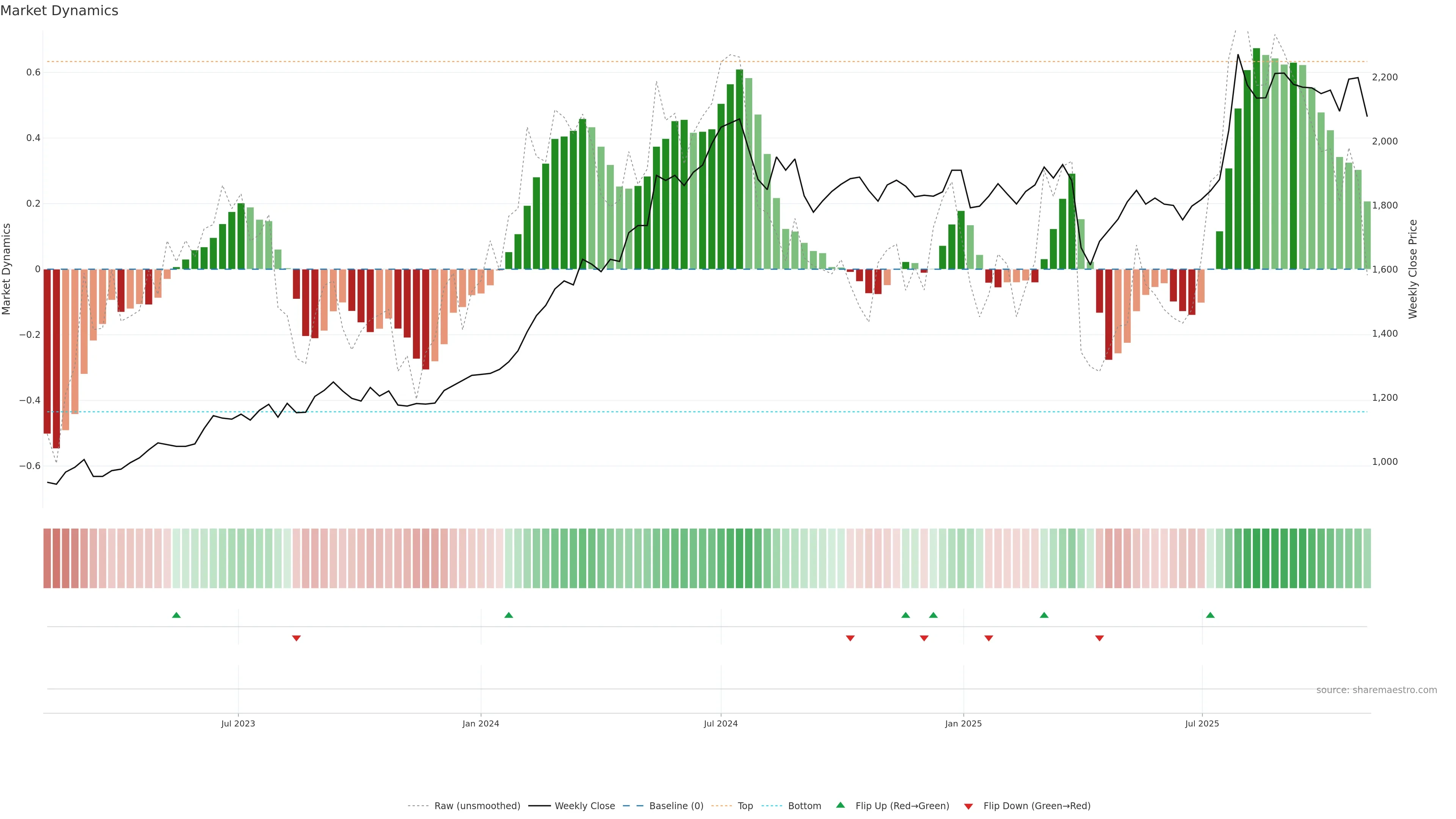
Task: Click the Jan 2025 x-axis label
Action: pyautogui.click(x=963, y=723)
